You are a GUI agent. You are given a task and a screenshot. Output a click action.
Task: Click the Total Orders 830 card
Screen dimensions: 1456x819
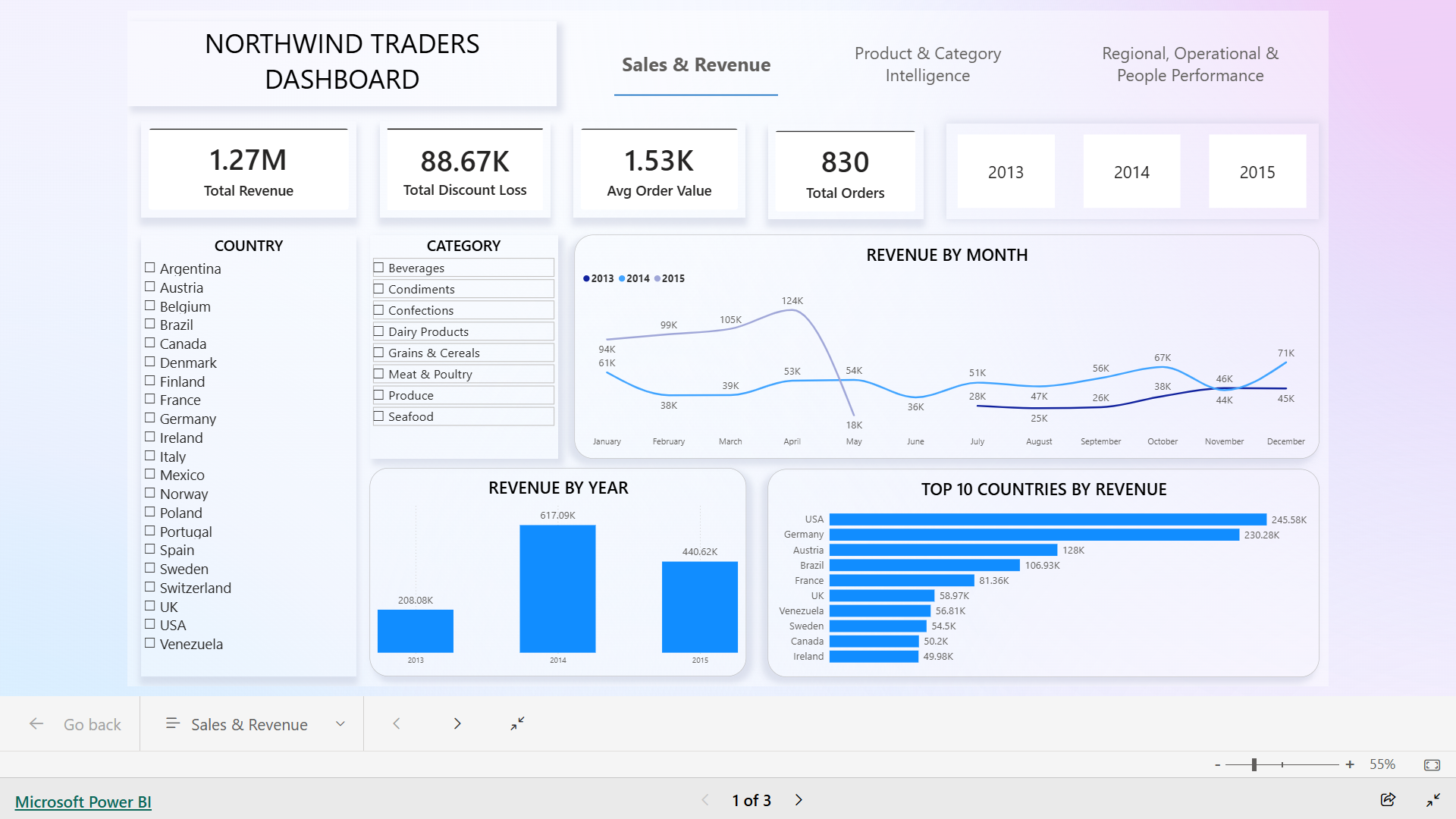[x=846, y=174]
